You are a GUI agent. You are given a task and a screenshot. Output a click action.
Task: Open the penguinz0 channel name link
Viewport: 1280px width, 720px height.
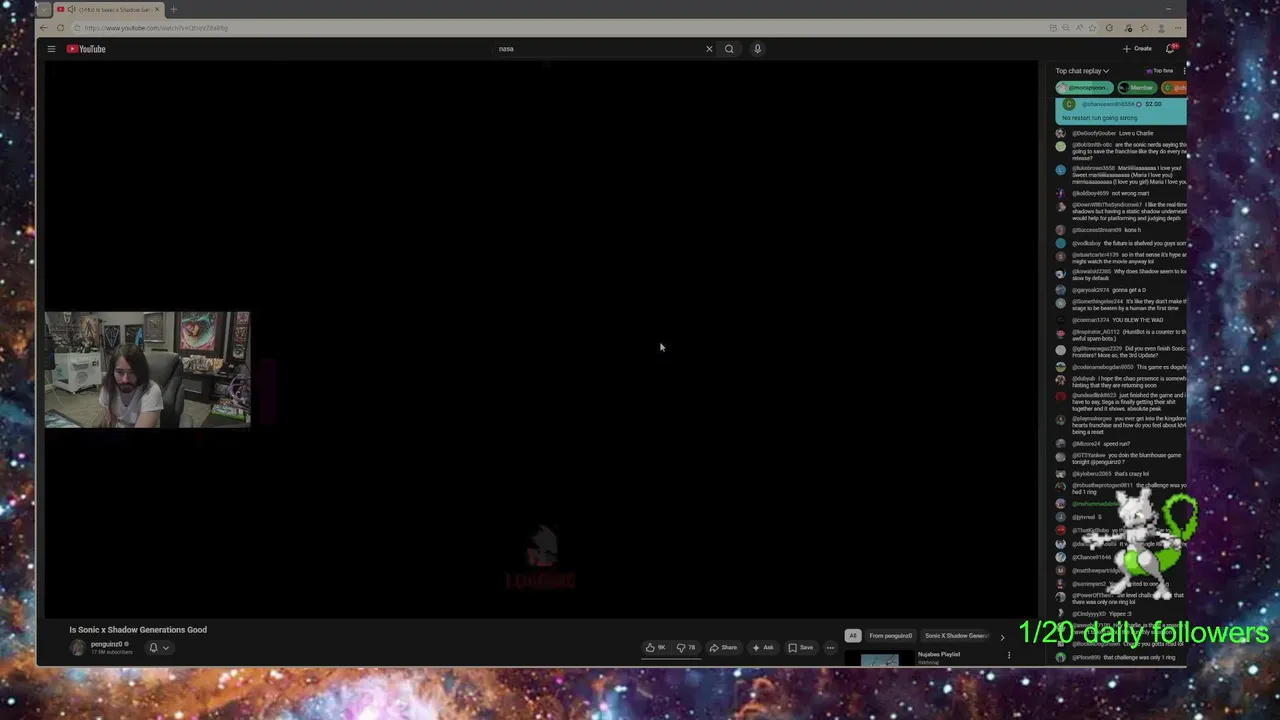(106, 644)
